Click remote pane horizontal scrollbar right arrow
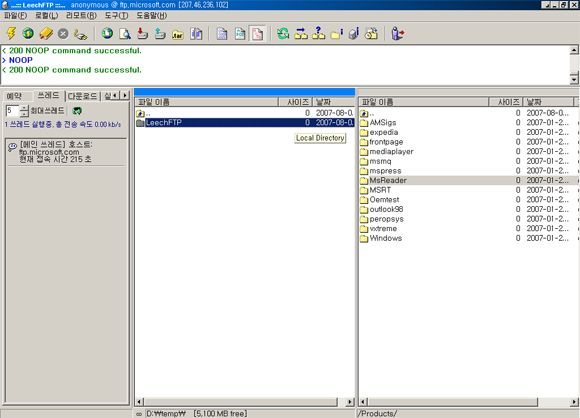This screenshot has width=580, height=418. tap(574, 402)
